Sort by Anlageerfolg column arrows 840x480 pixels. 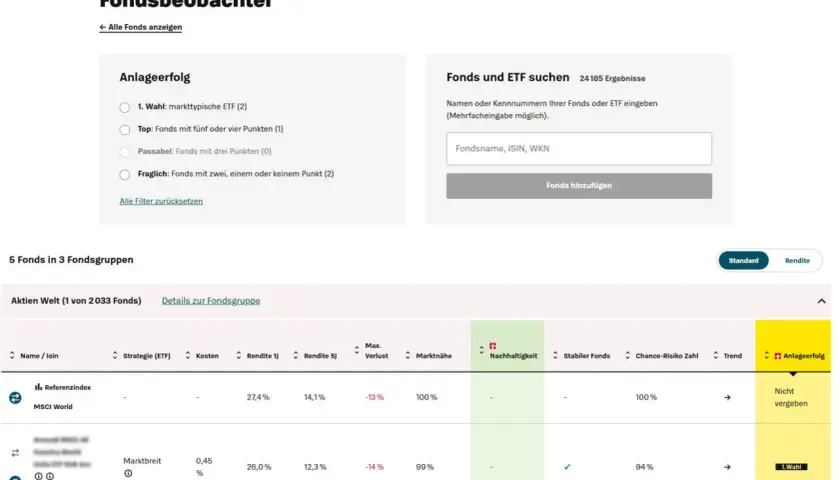767,355
